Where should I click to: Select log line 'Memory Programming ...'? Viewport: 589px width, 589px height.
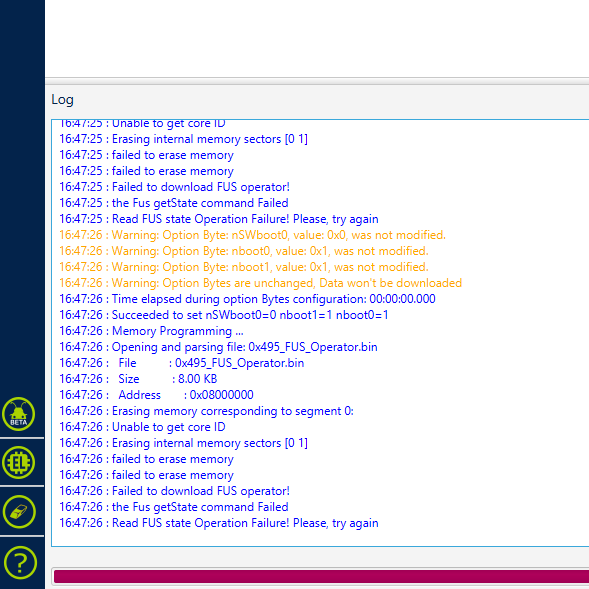[x=151, y=331]
